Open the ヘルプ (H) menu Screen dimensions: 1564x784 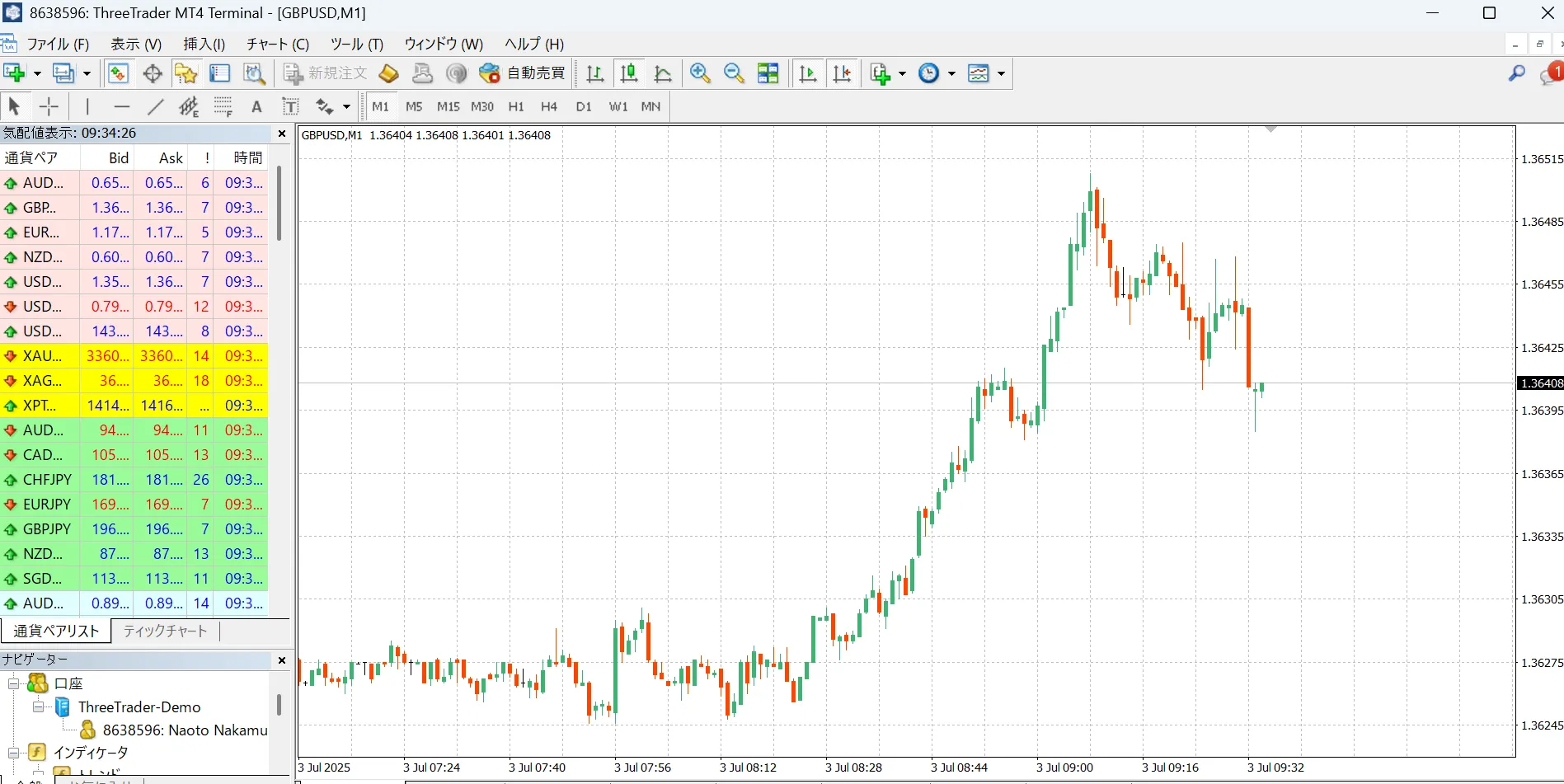(x=534, y=45)
